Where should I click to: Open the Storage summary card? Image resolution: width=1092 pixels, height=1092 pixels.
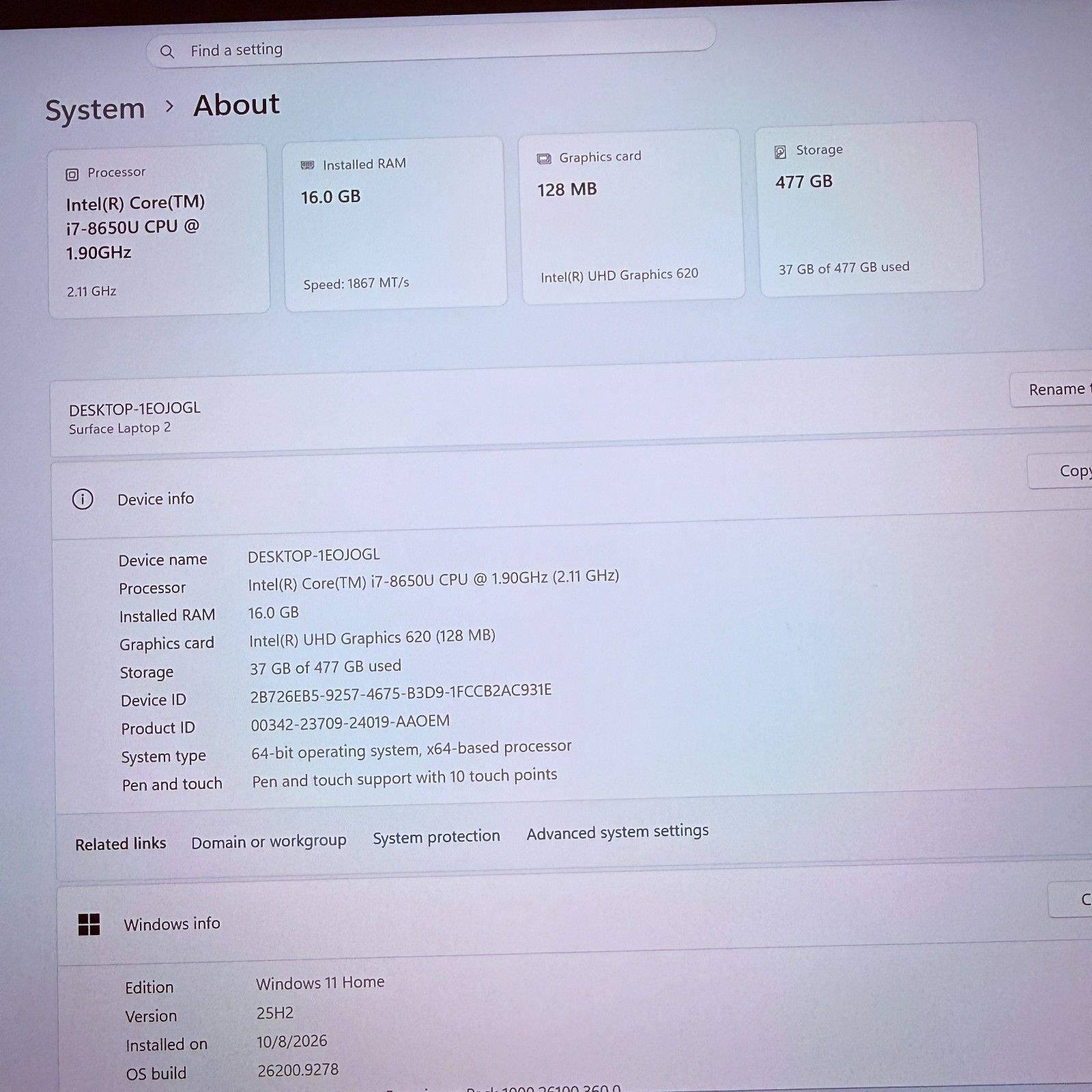pos(871,209)
